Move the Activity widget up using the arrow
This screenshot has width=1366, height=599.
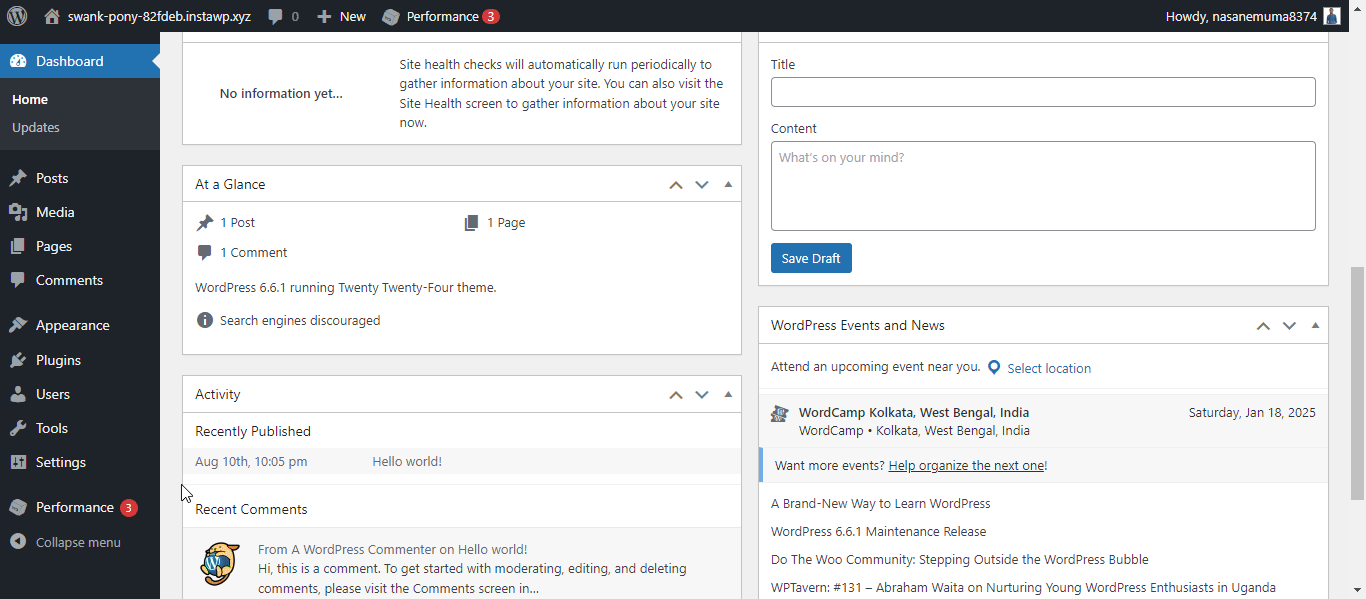(x=675, y=394)
